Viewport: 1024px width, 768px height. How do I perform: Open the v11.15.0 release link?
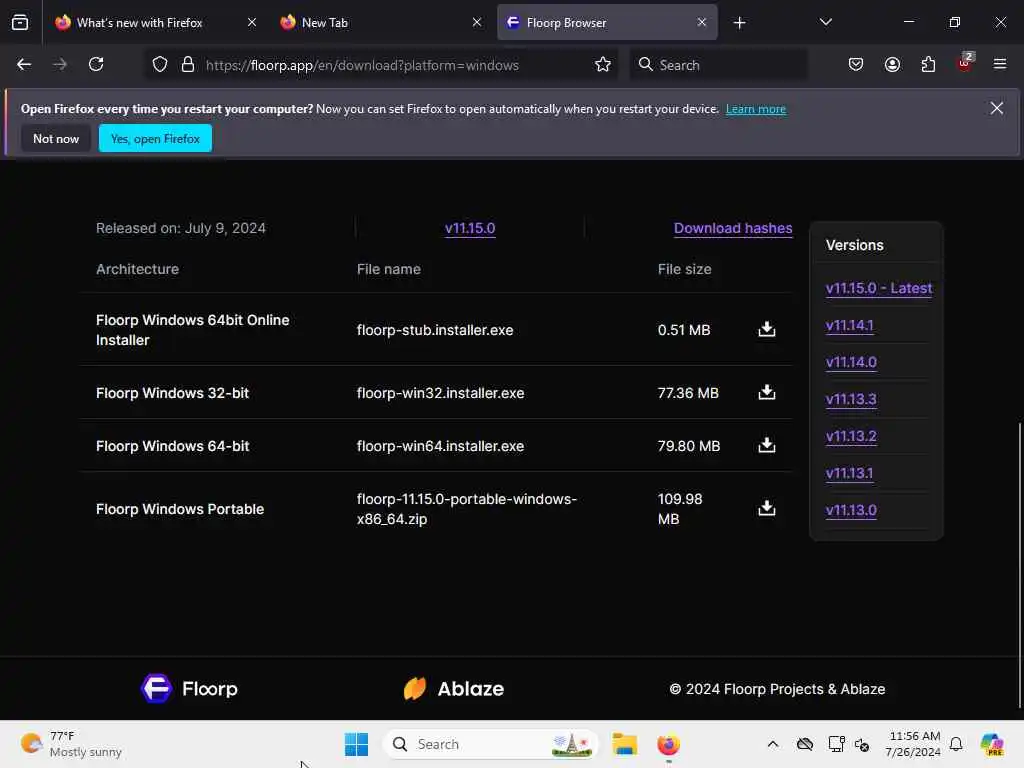470,228
